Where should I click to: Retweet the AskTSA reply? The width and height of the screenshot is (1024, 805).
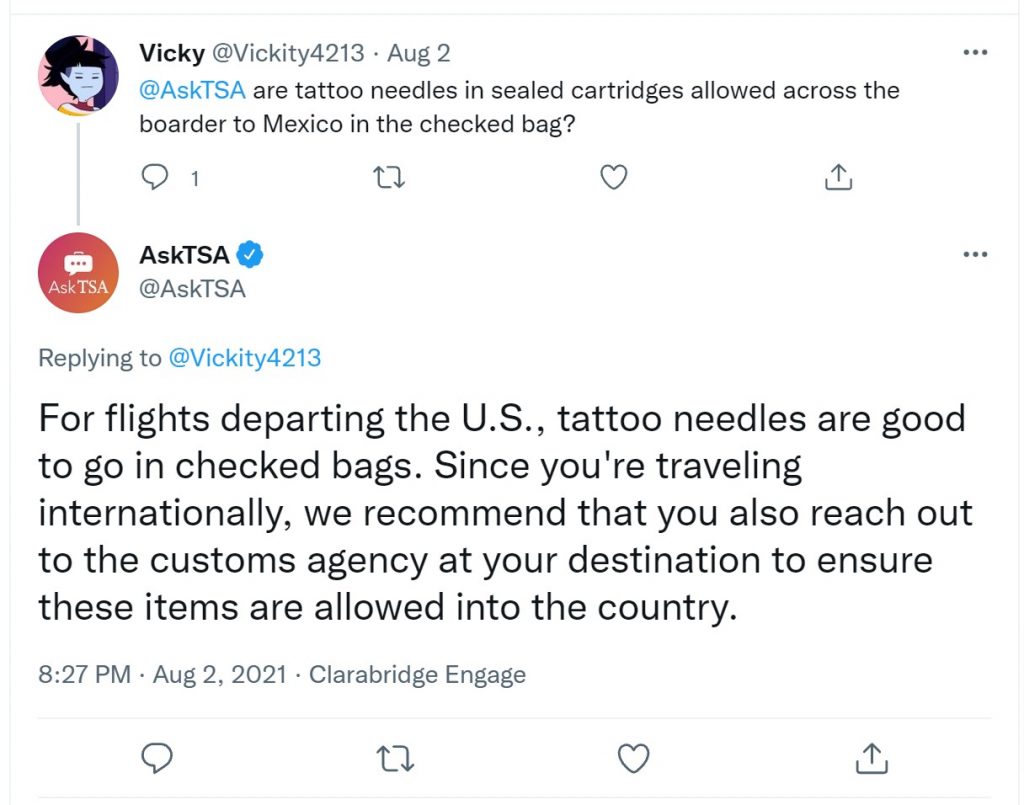396,759
